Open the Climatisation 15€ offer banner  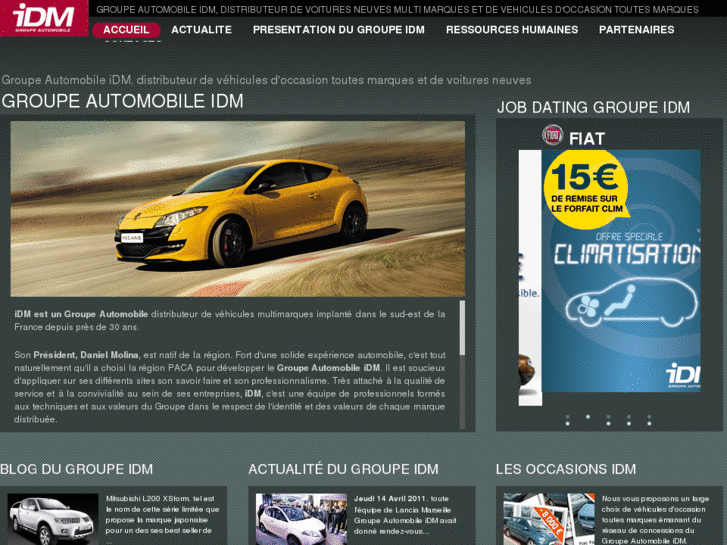pyautogui.click(x=621, y=271)
